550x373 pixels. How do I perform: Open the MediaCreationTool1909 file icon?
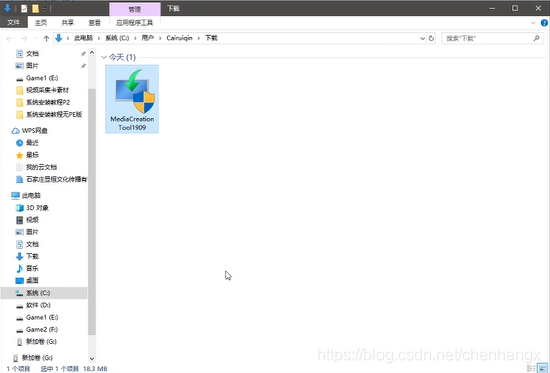(132, 99)
